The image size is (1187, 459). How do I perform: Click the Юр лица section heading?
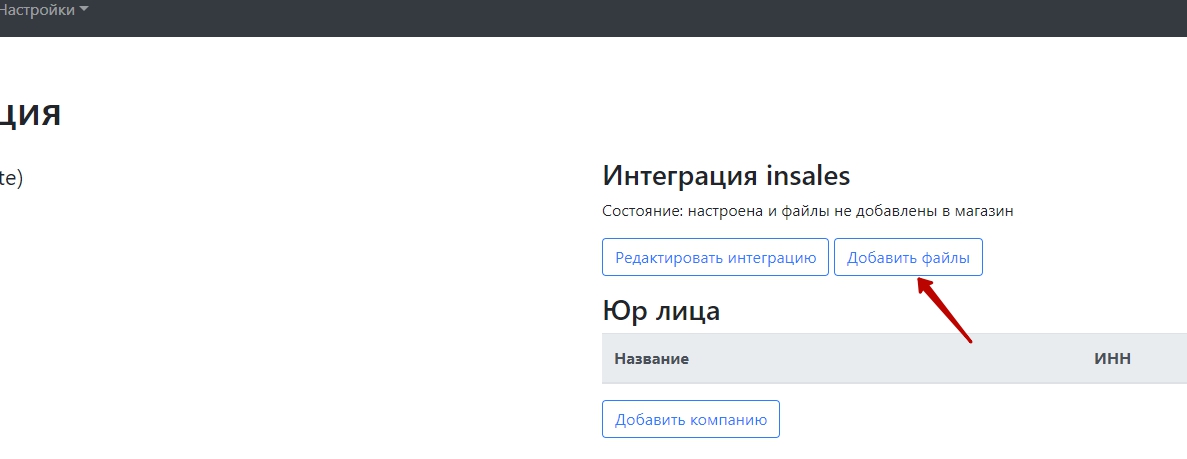click(661, 310)
